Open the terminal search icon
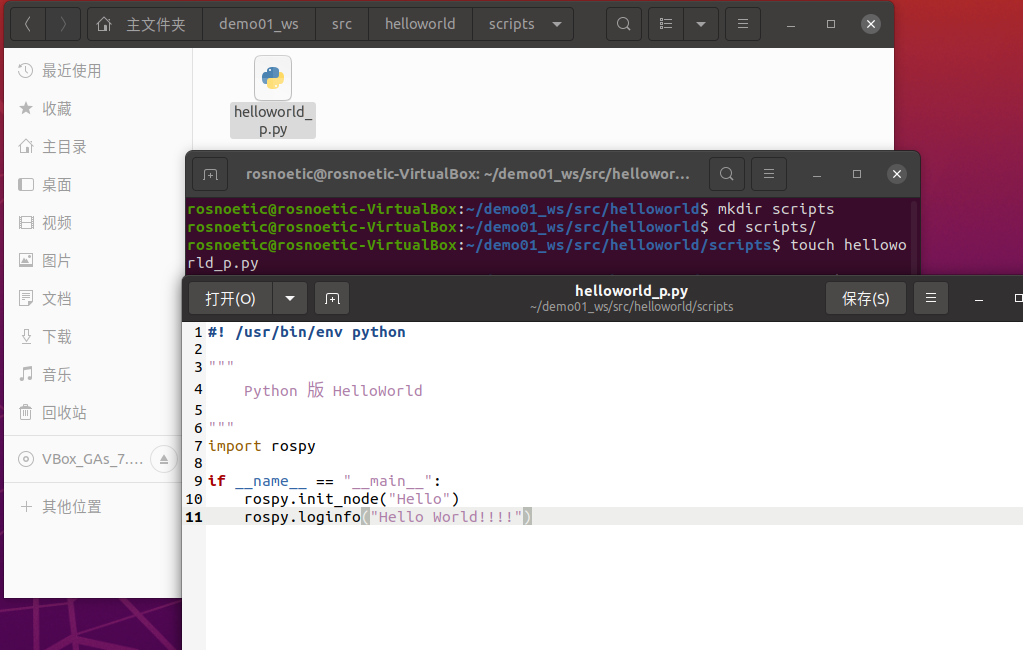Image resolution: width=1023 pixels, height=650 pixels. point(727,174)
